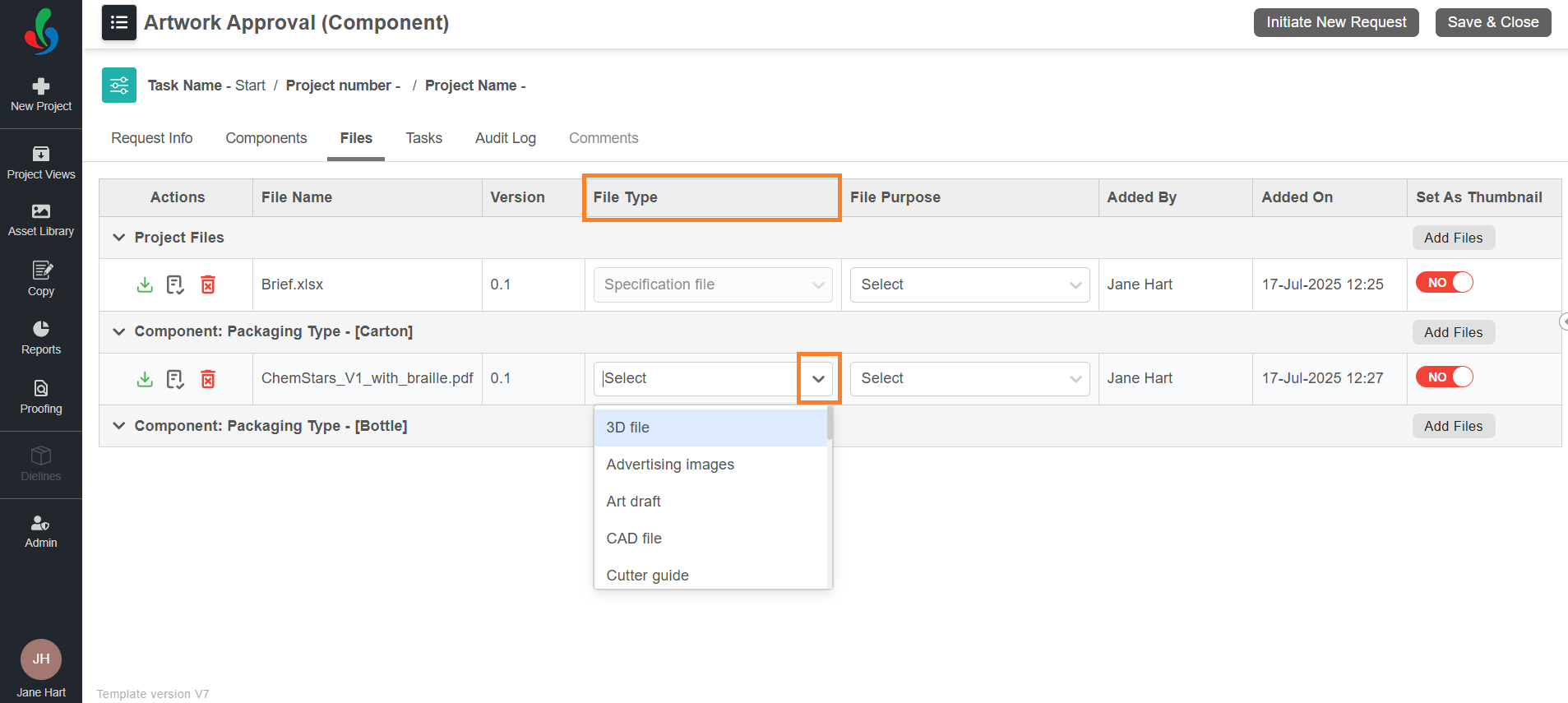
Task: Open the Audit Log tab
Action: (506, 138)
